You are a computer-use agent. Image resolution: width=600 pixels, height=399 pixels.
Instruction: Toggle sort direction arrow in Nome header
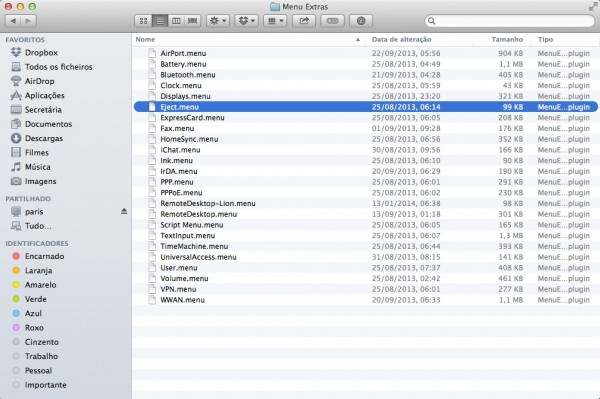(358, 39)
